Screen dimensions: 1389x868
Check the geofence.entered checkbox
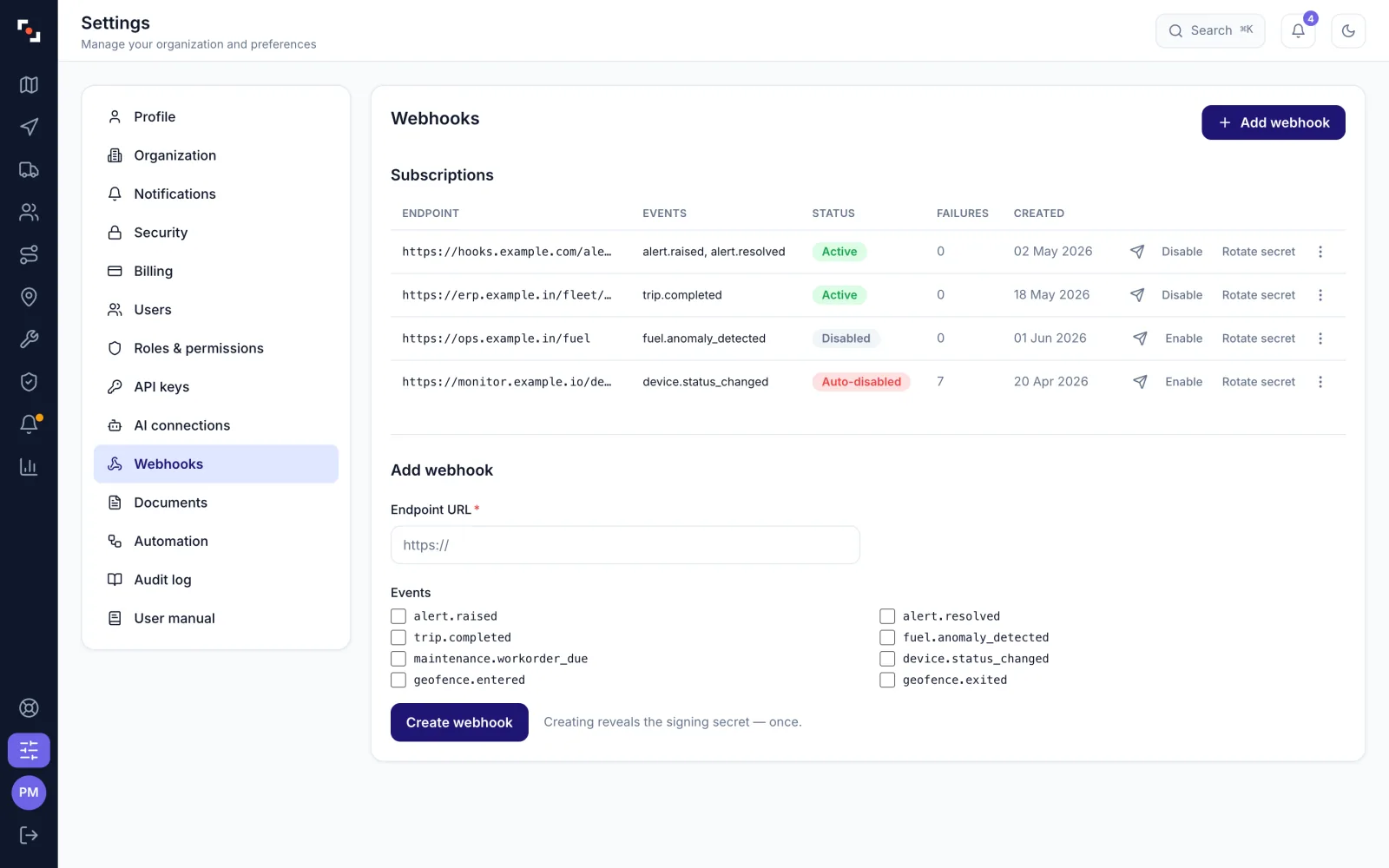point(398,681)
